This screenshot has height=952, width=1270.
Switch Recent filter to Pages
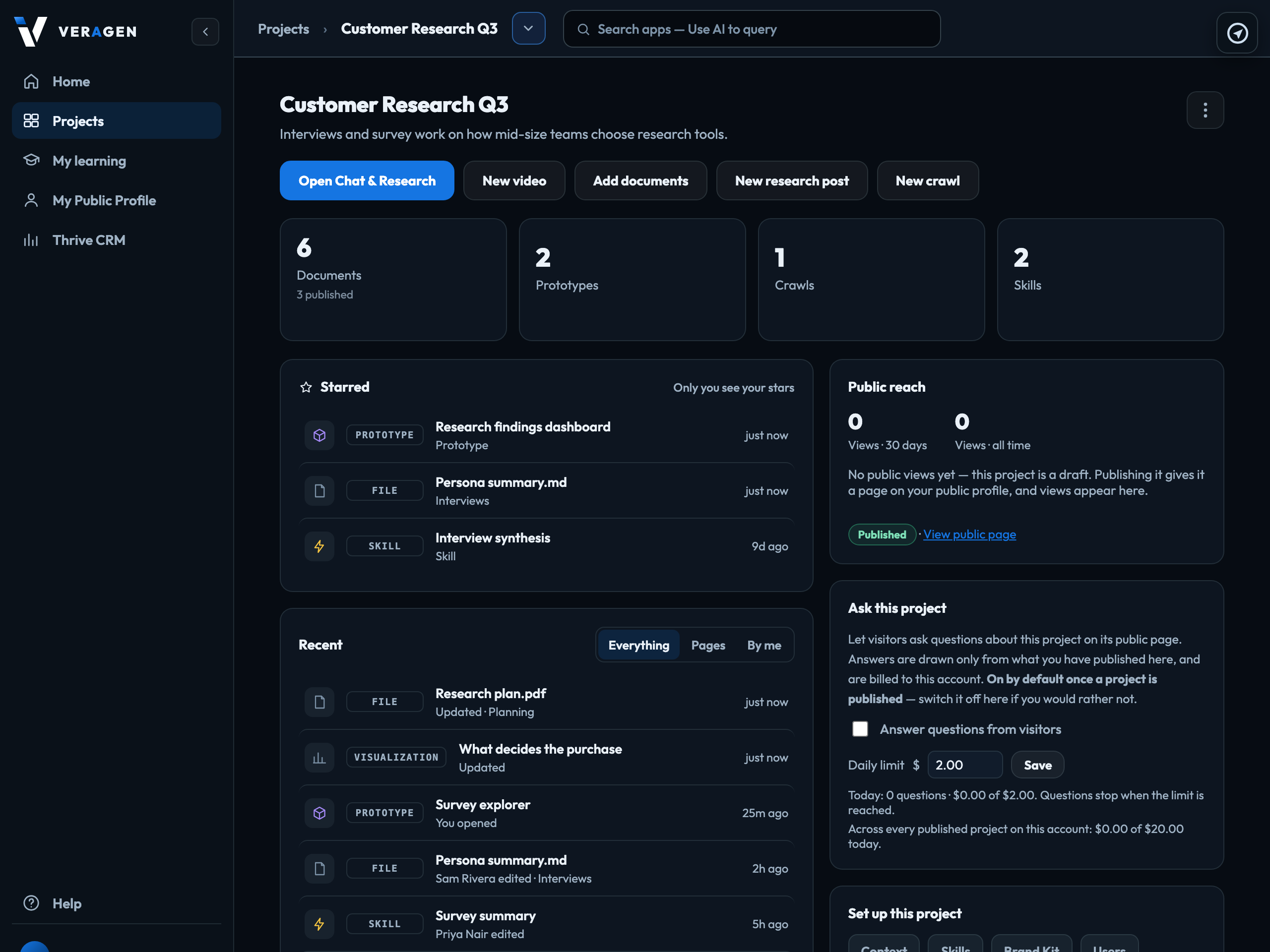point(708,645)
